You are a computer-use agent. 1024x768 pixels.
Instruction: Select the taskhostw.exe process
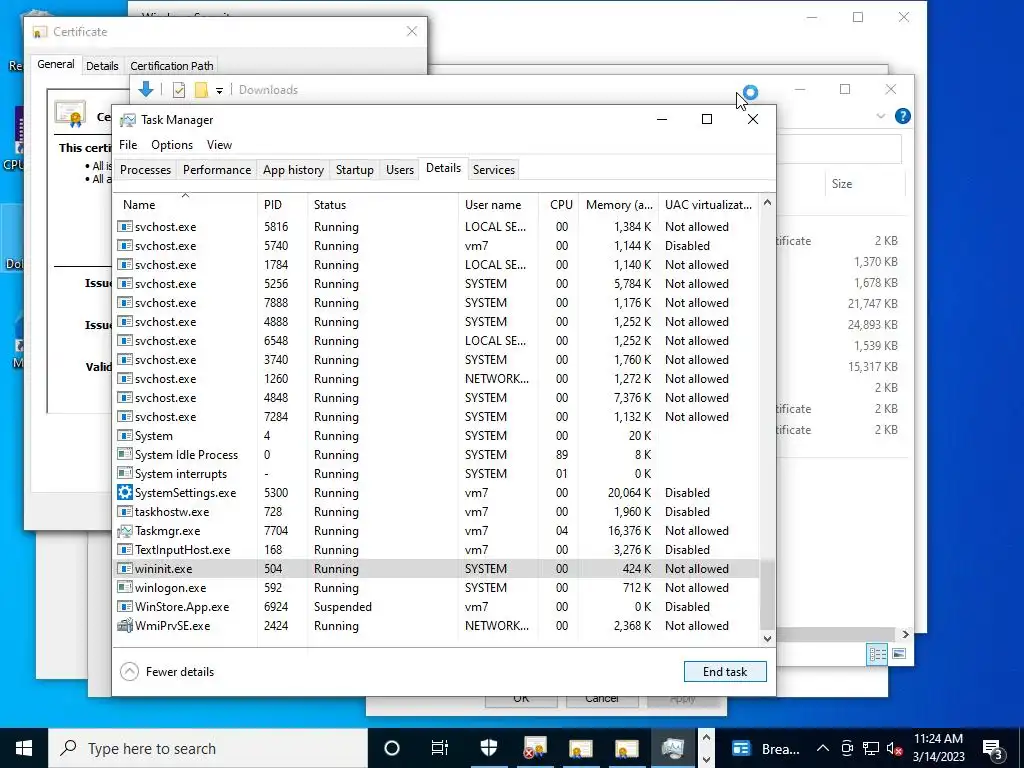coord(436,512)
